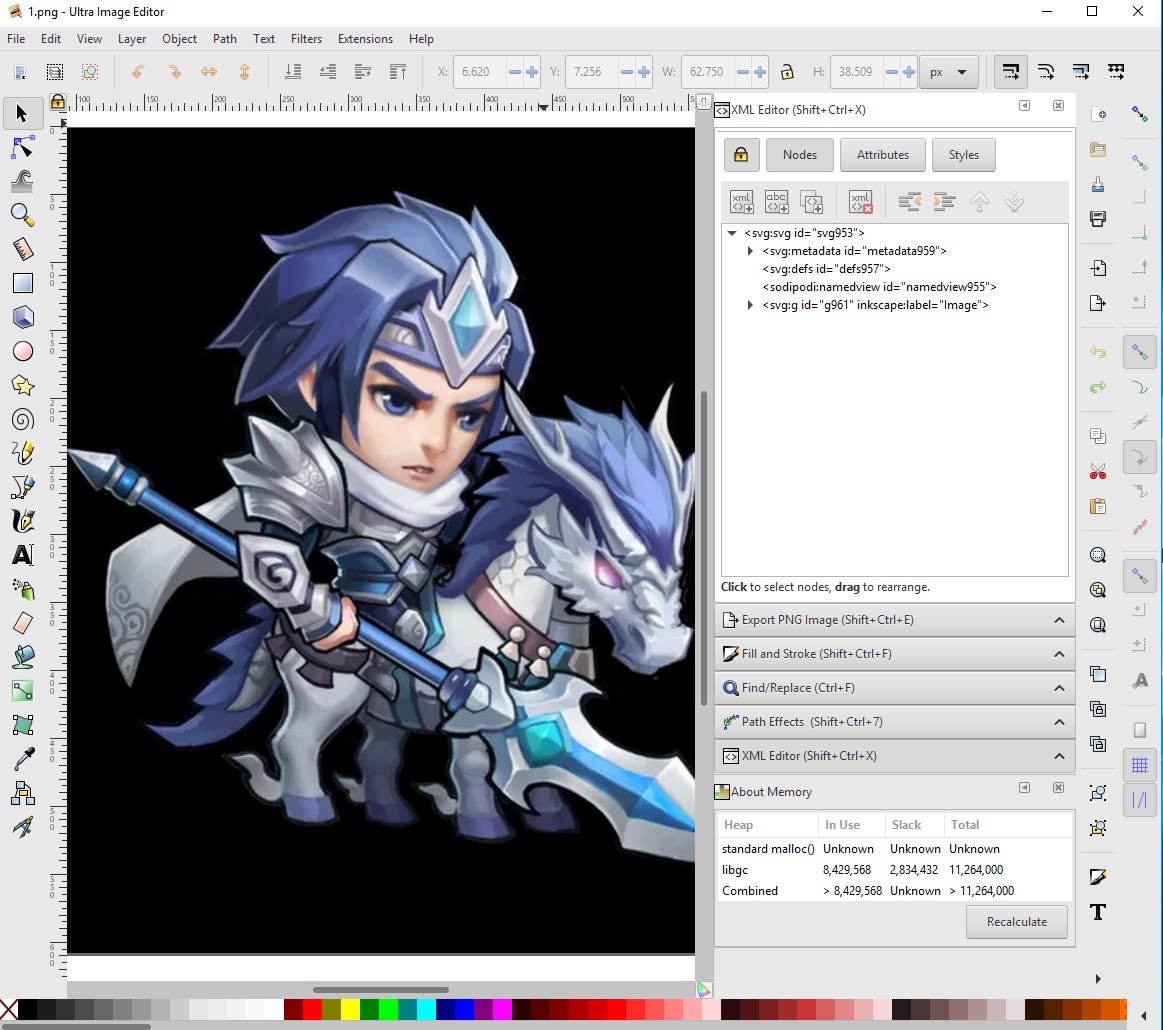Toggle the grid snapping button

[x=1139, y=766]
